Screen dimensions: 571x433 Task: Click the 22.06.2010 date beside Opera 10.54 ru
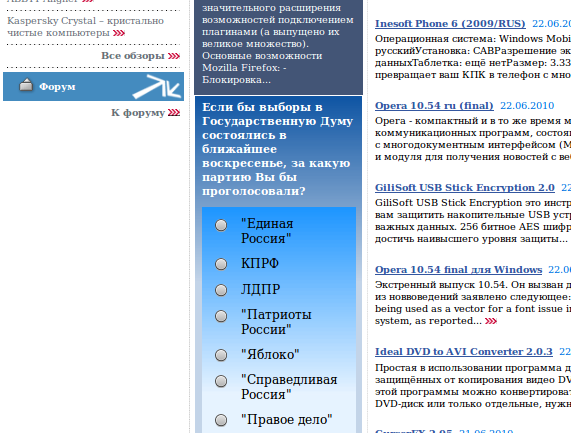[527, 106]
